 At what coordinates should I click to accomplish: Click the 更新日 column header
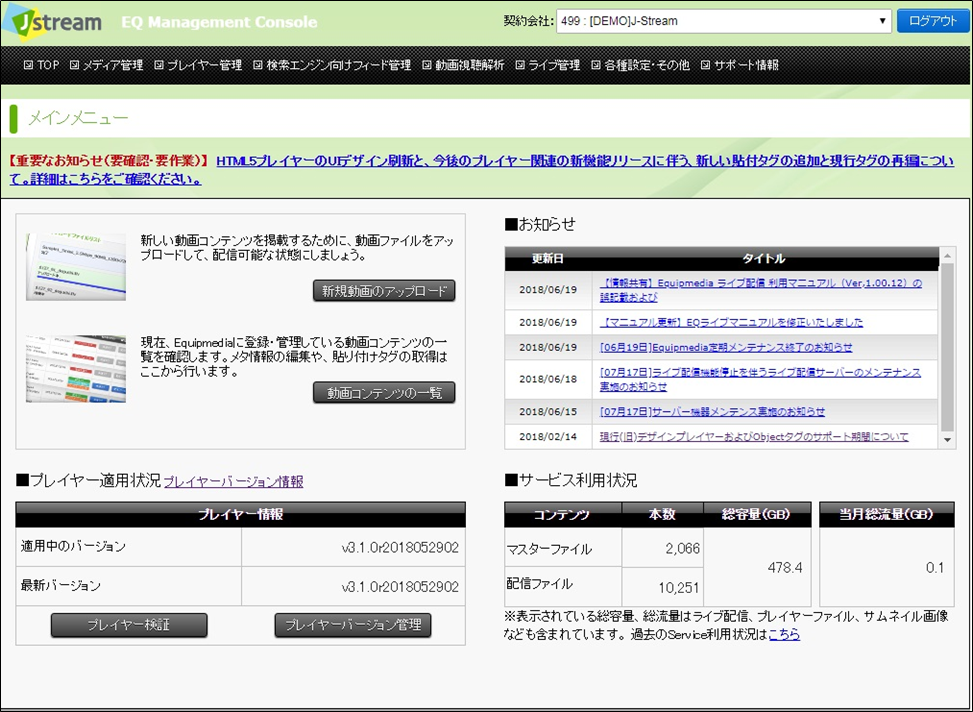click(x=548, y=259)
